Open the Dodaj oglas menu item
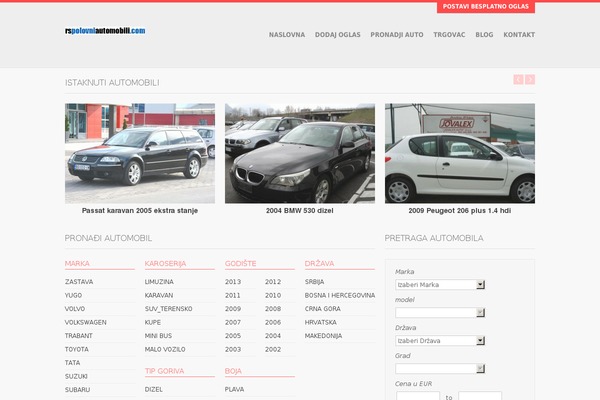 coord(338,34)
